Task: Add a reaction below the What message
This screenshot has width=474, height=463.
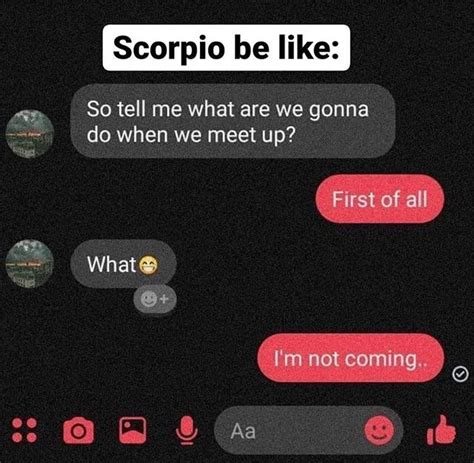Action: click(155, 299)
